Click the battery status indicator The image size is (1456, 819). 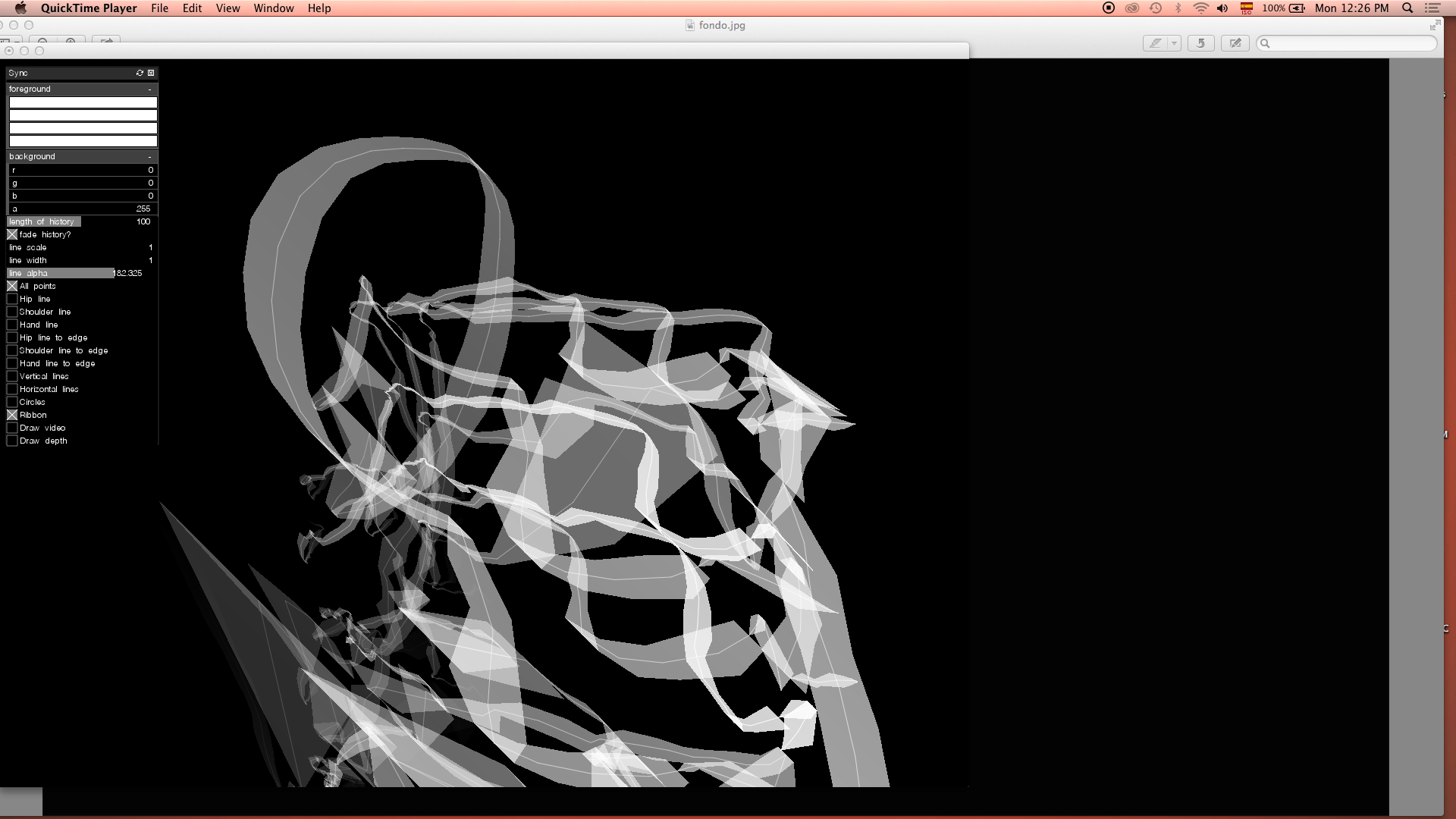coord(1283,8)
